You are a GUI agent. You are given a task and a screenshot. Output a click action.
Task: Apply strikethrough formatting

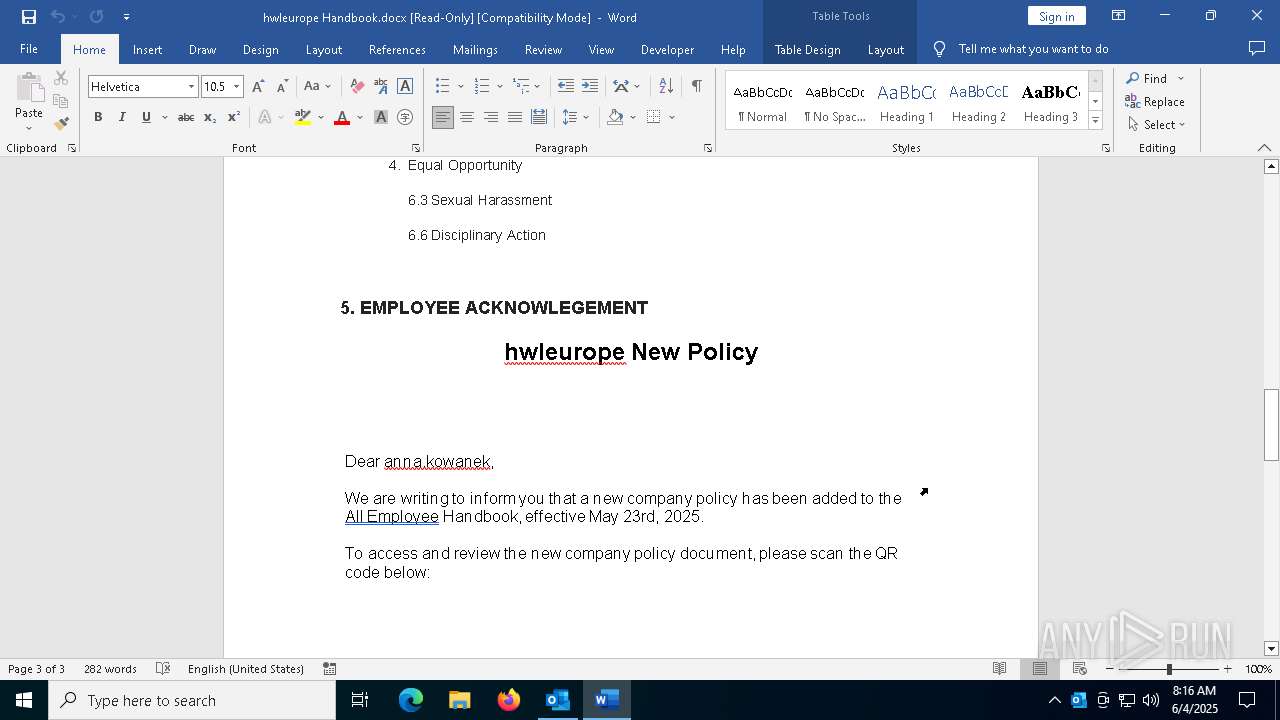[x=186, y=118]
